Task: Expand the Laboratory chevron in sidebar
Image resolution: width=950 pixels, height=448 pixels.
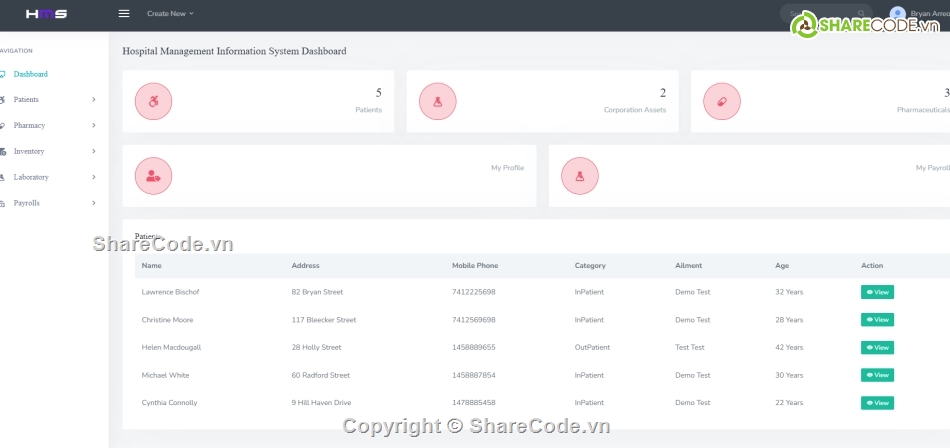Action: [94, 177]
